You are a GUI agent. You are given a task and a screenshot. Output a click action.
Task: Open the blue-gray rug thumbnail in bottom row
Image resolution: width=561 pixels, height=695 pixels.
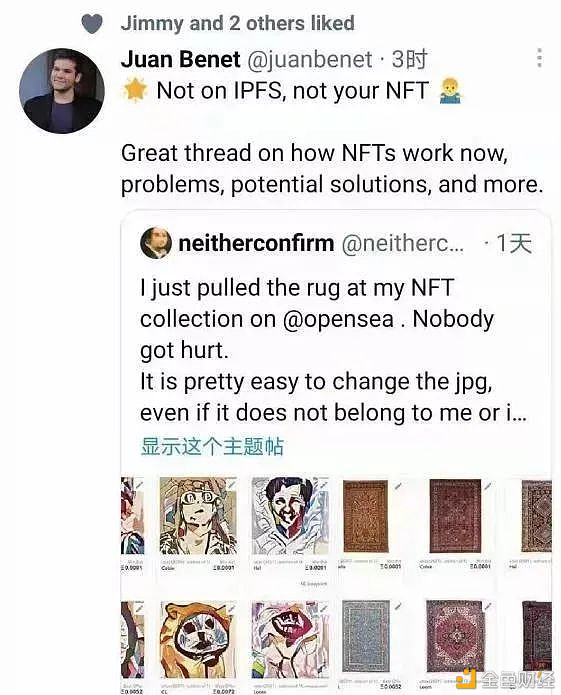[x=366, y=636]
